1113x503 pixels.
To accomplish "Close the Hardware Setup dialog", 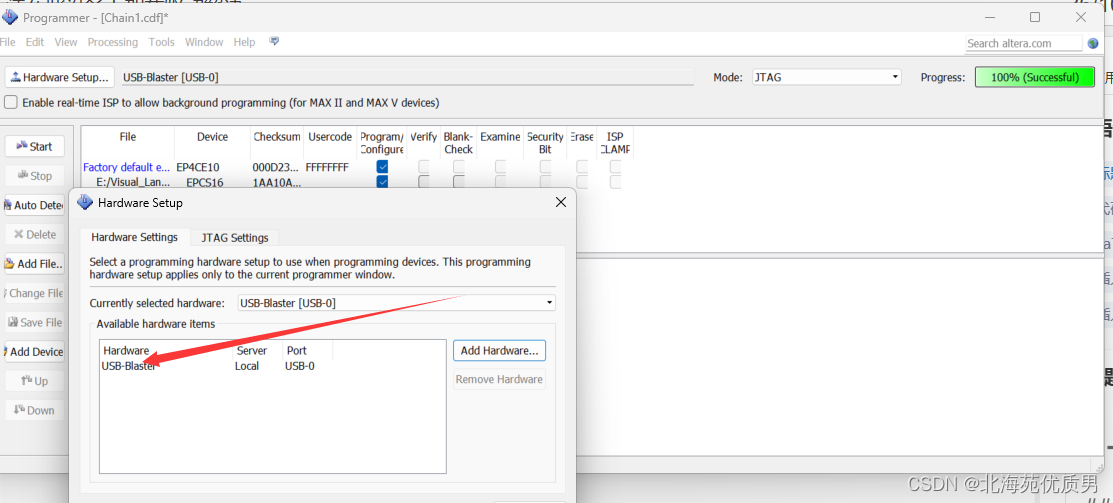I will 560,202.
